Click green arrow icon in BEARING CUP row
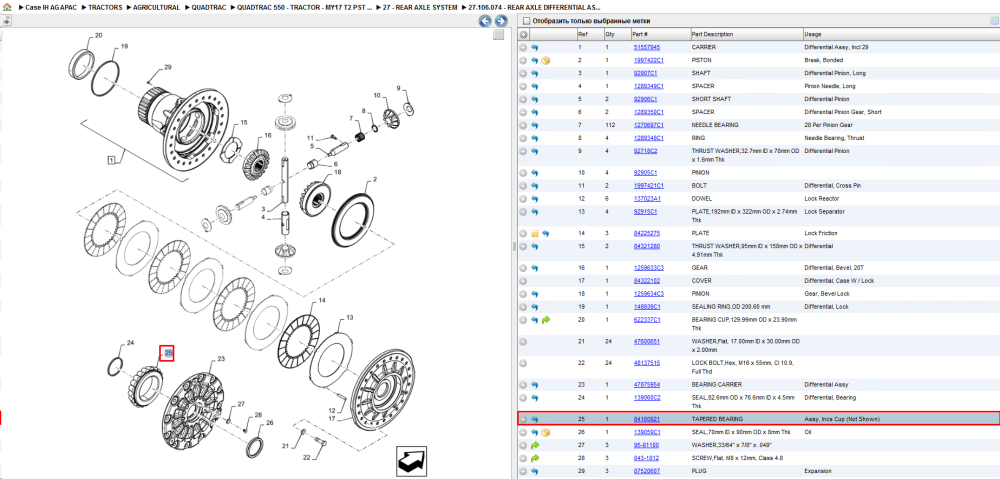 [546, 320]
